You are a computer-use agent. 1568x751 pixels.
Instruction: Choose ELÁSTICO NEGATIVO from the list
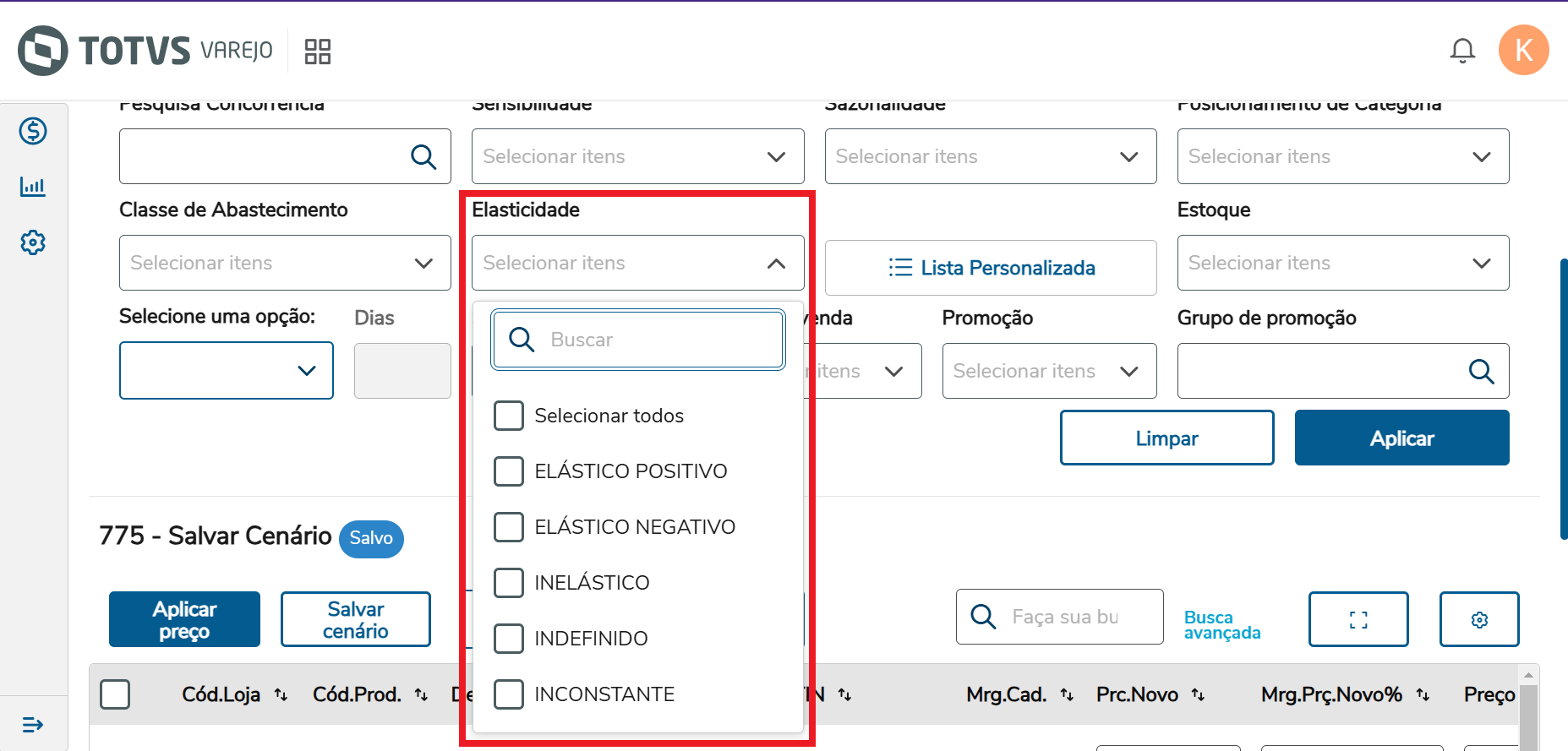pyautogui.click(x=509, y=527)
